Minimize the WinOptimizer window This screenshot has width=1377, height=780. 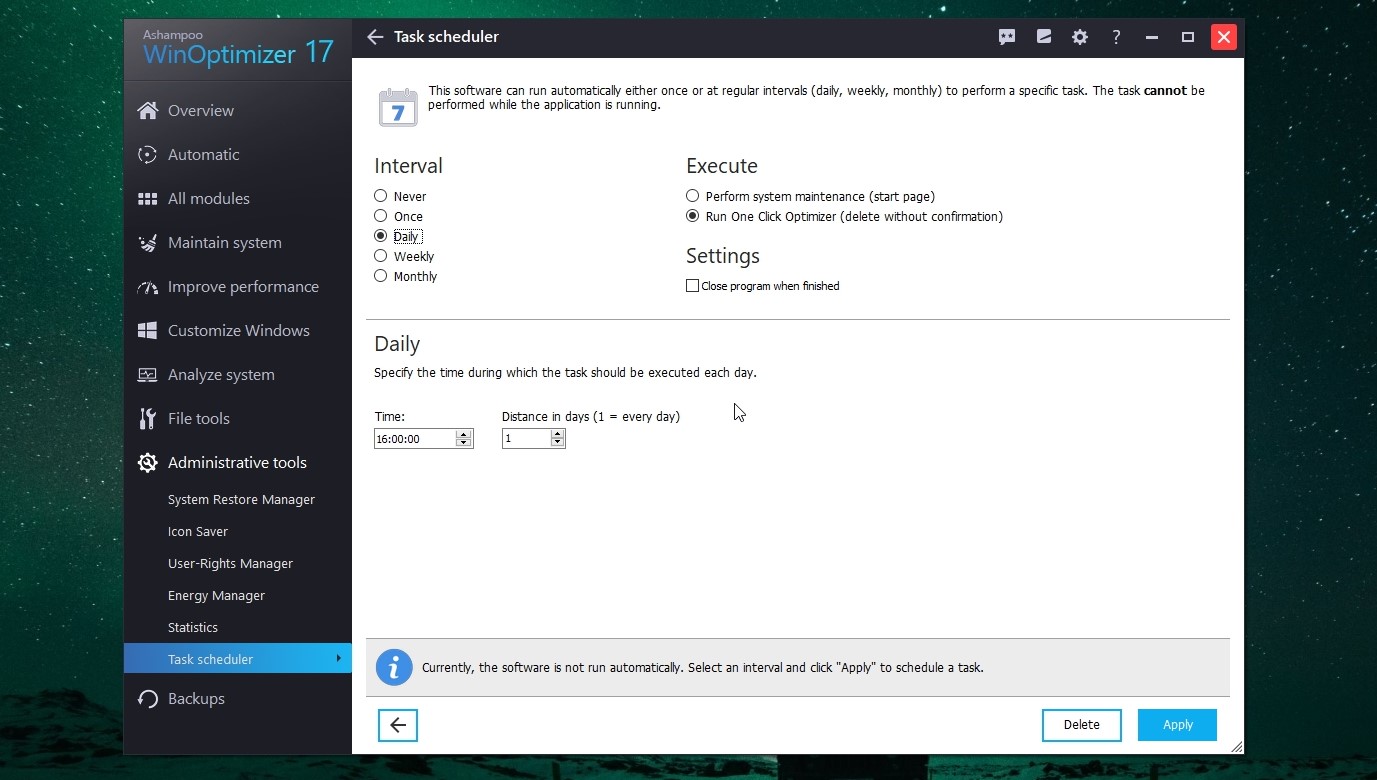click(1152, 37)
